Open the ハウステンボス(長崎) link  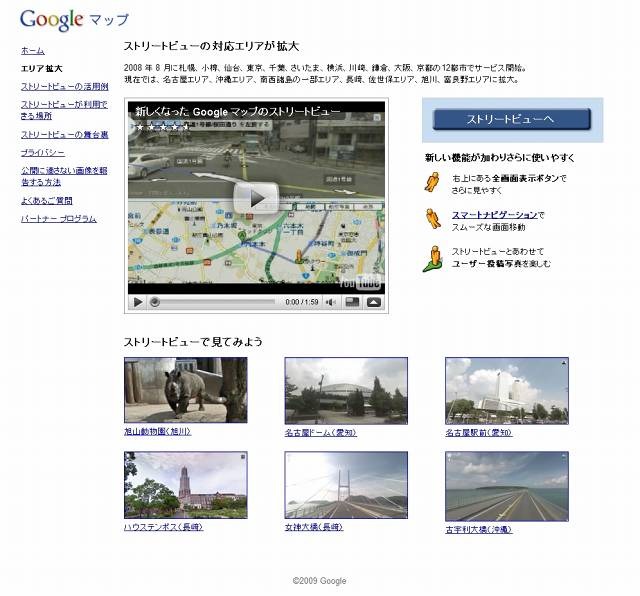164,527
